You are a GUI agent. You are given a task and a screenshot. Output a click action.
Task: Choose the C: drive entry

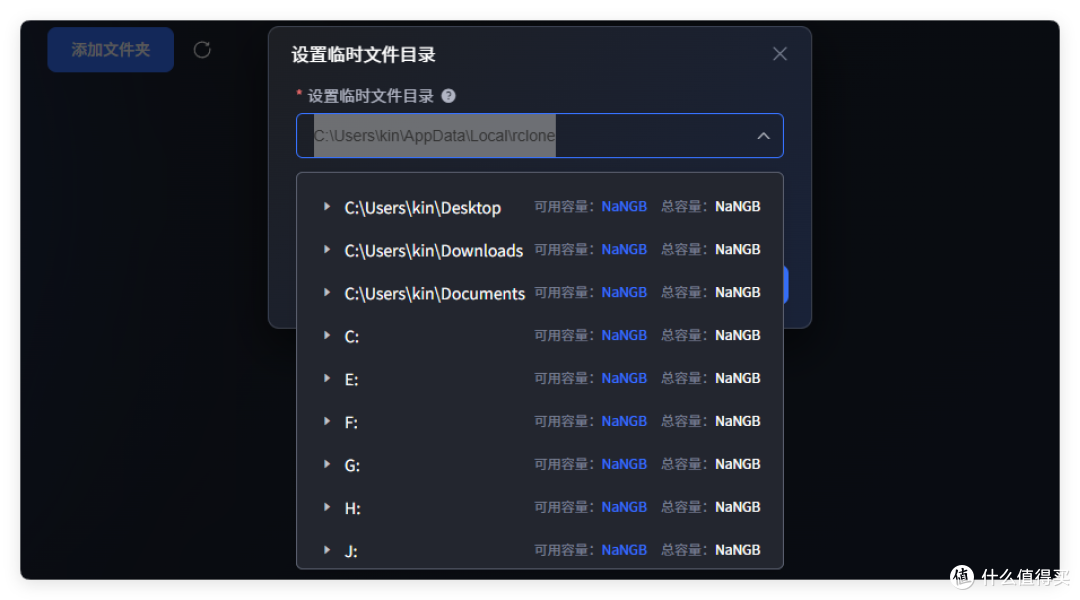351,336
